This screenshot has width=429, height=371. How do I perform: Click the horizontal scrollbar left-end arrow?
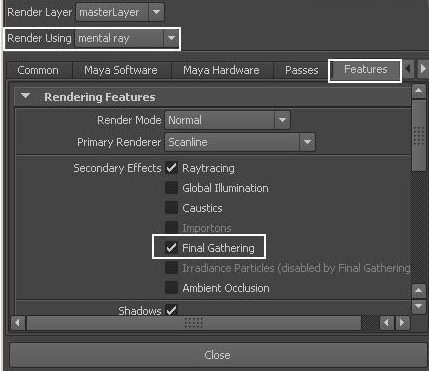pos(18,323)
